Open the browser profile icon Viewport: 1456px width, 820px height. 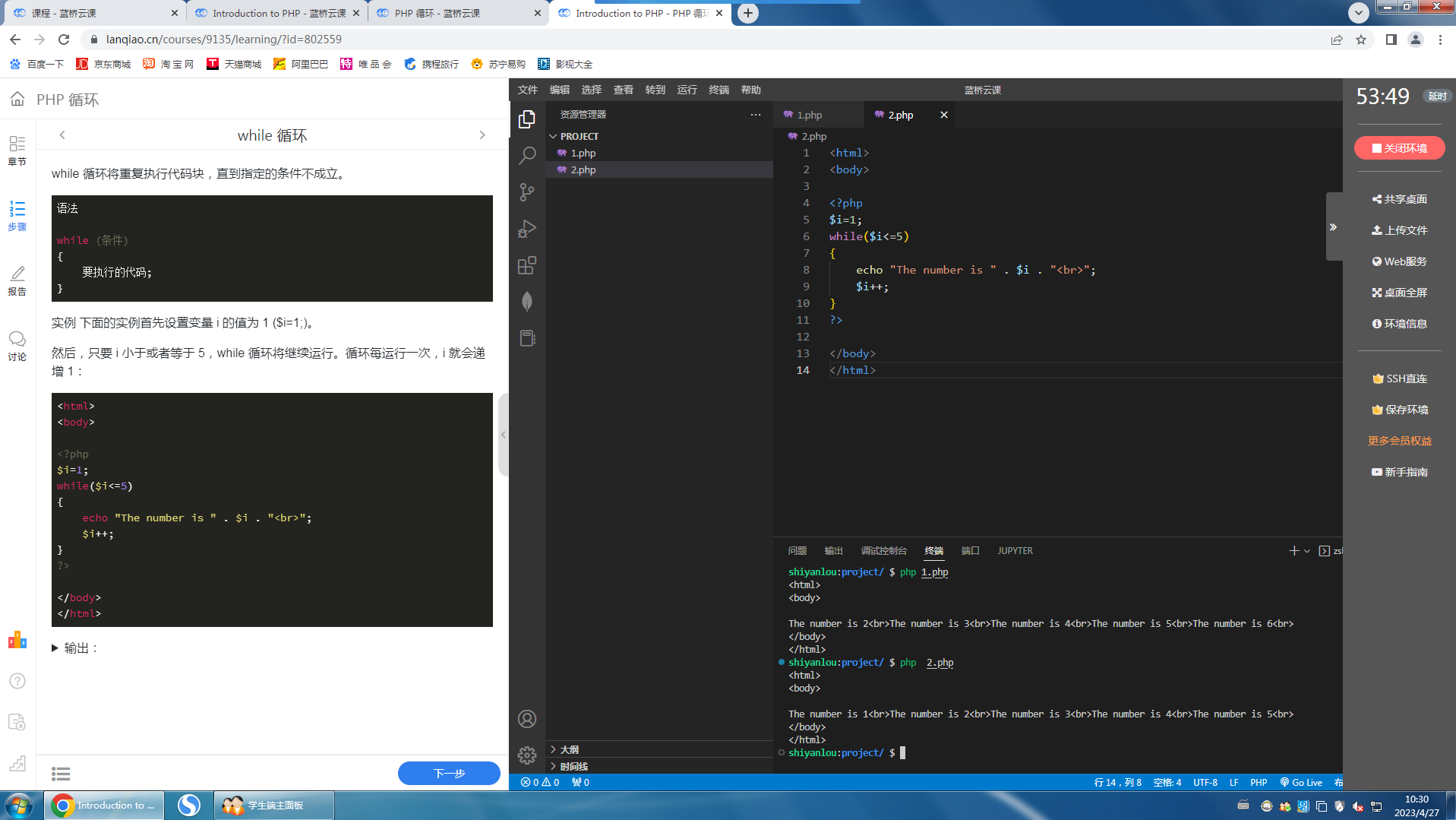pyautogui.click(x=1416, y=40)
